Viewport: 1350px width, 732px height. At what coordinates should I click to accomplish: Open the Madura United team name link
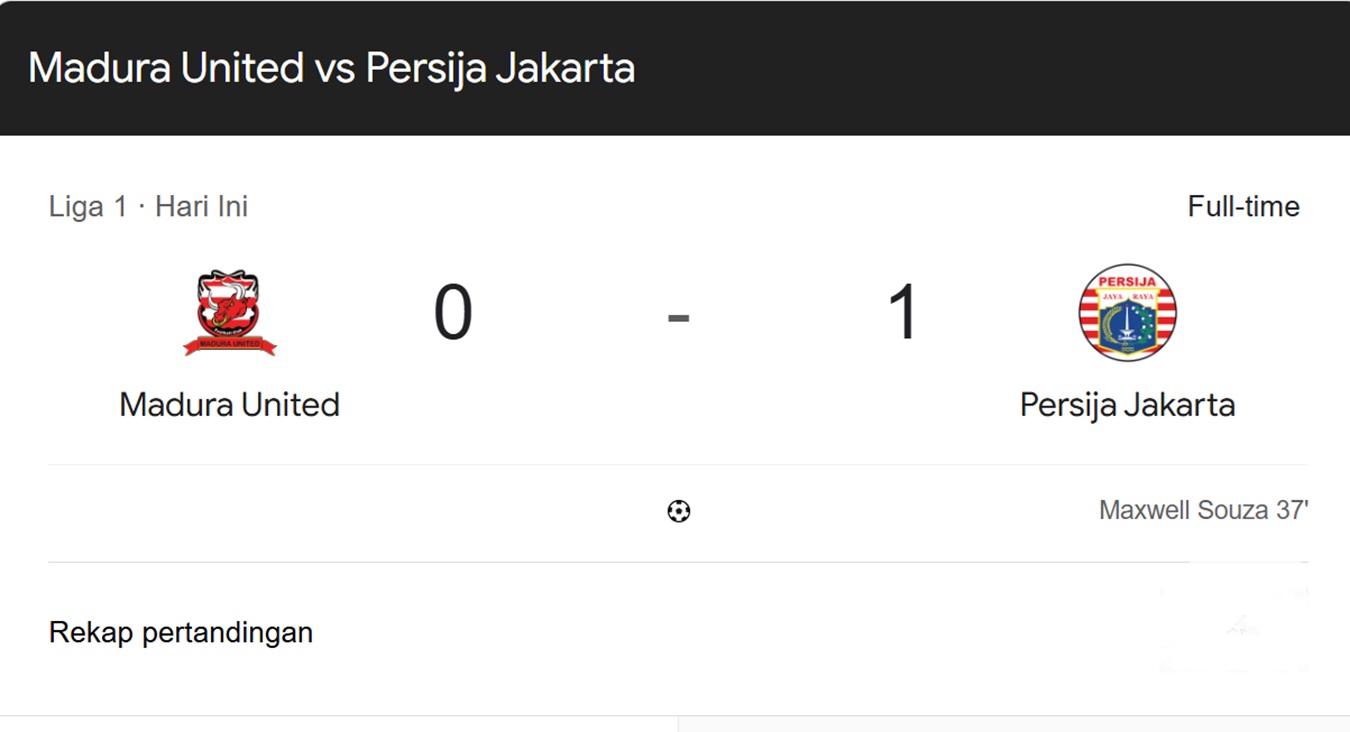(x=229, y=405)
